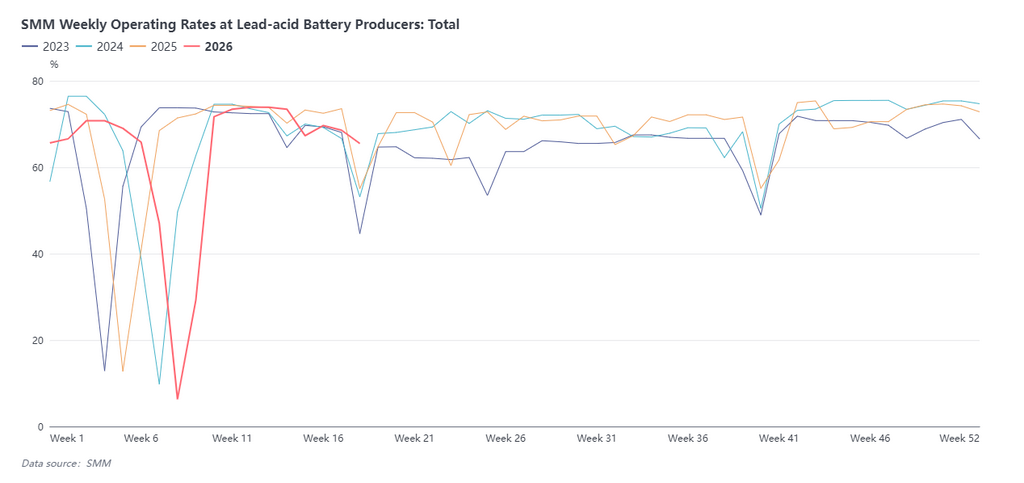Click the Week 31 axis label

(x=596, y=438)
